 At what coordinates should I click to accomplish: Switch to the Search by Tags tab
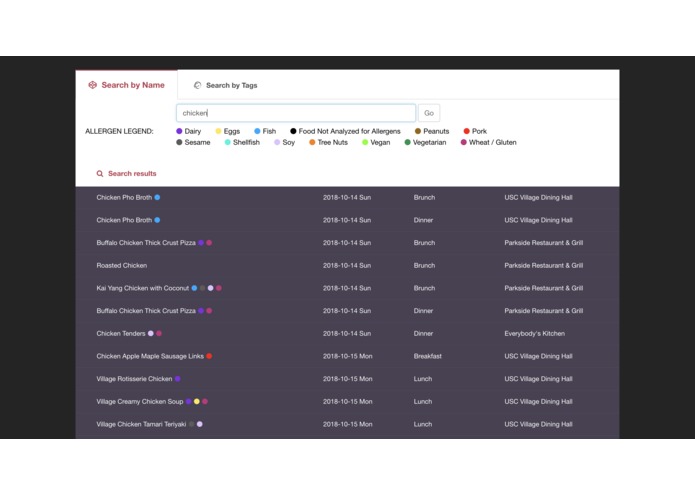(225, 85)
